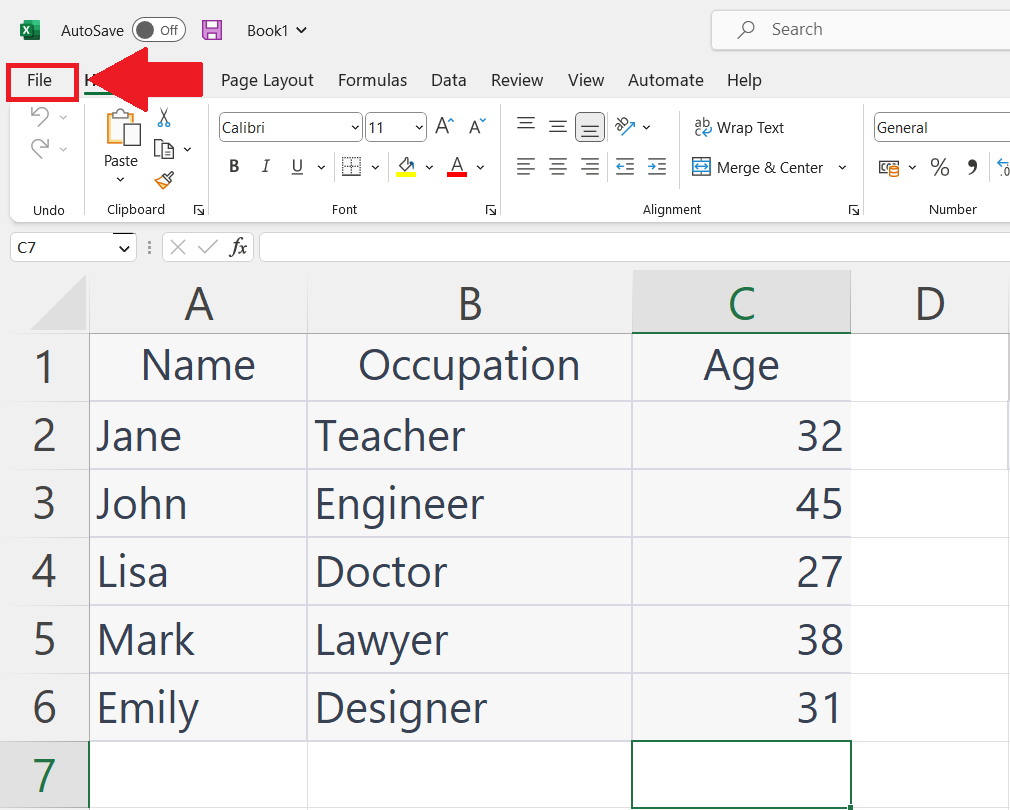
Task: Click the Percent Style icon
Action: click(940, 167)
